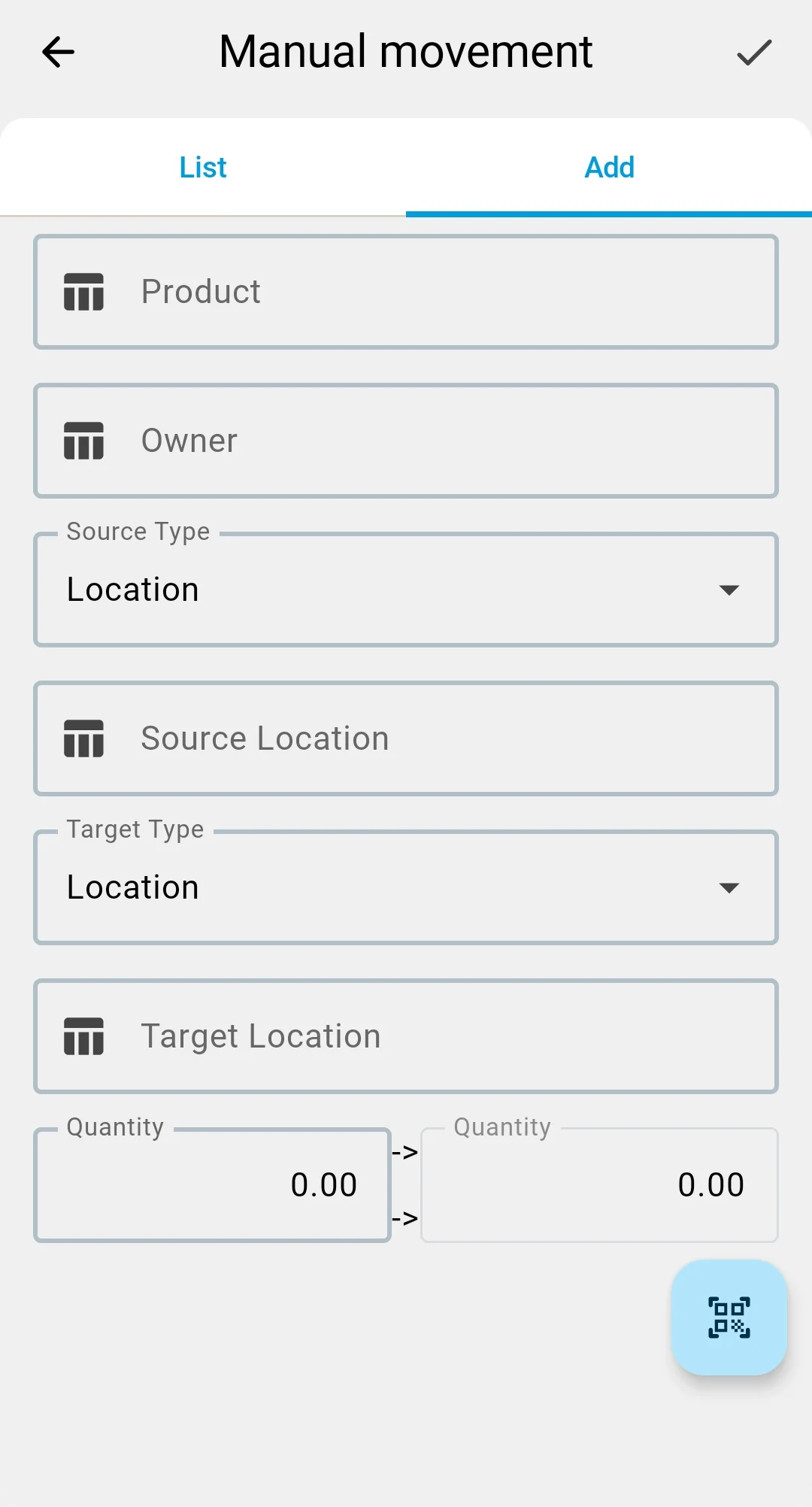Click the 'Manual movement' title text
812x1507 pixels.
pos(406,52)
